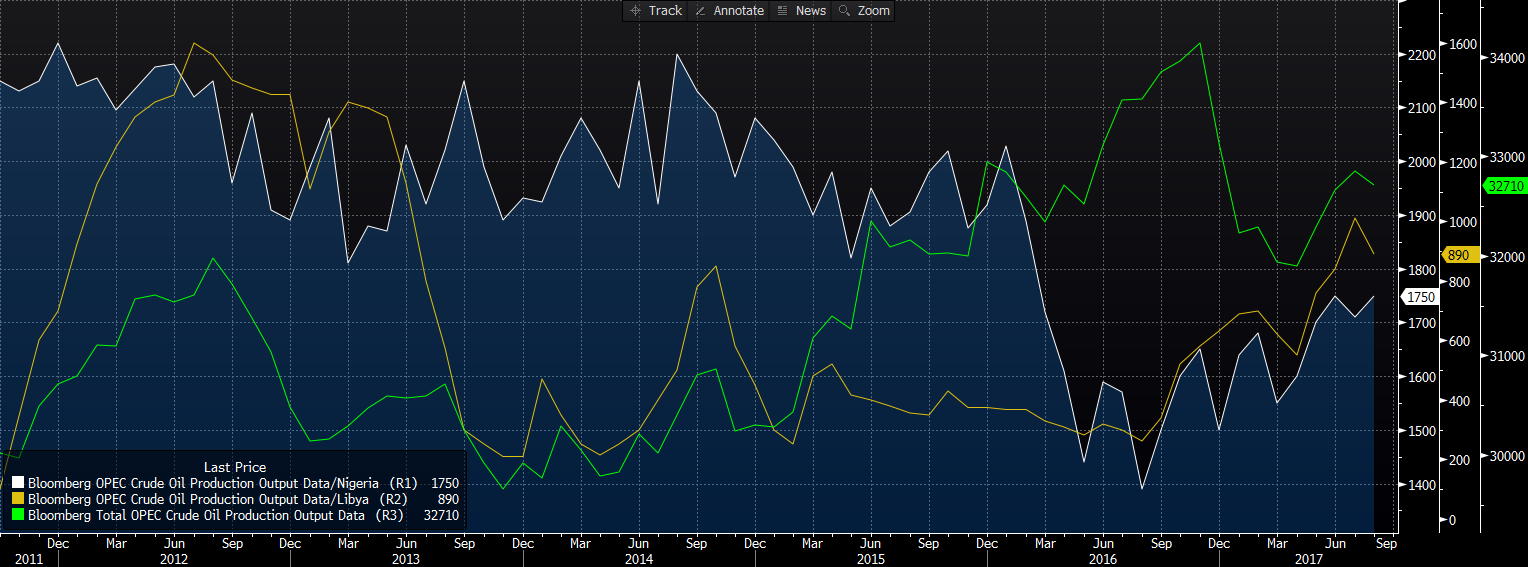This screenshot has width=1528, height=567.
Task: Click the 2012 year label on time axis
Action: [x=175, y=559]
